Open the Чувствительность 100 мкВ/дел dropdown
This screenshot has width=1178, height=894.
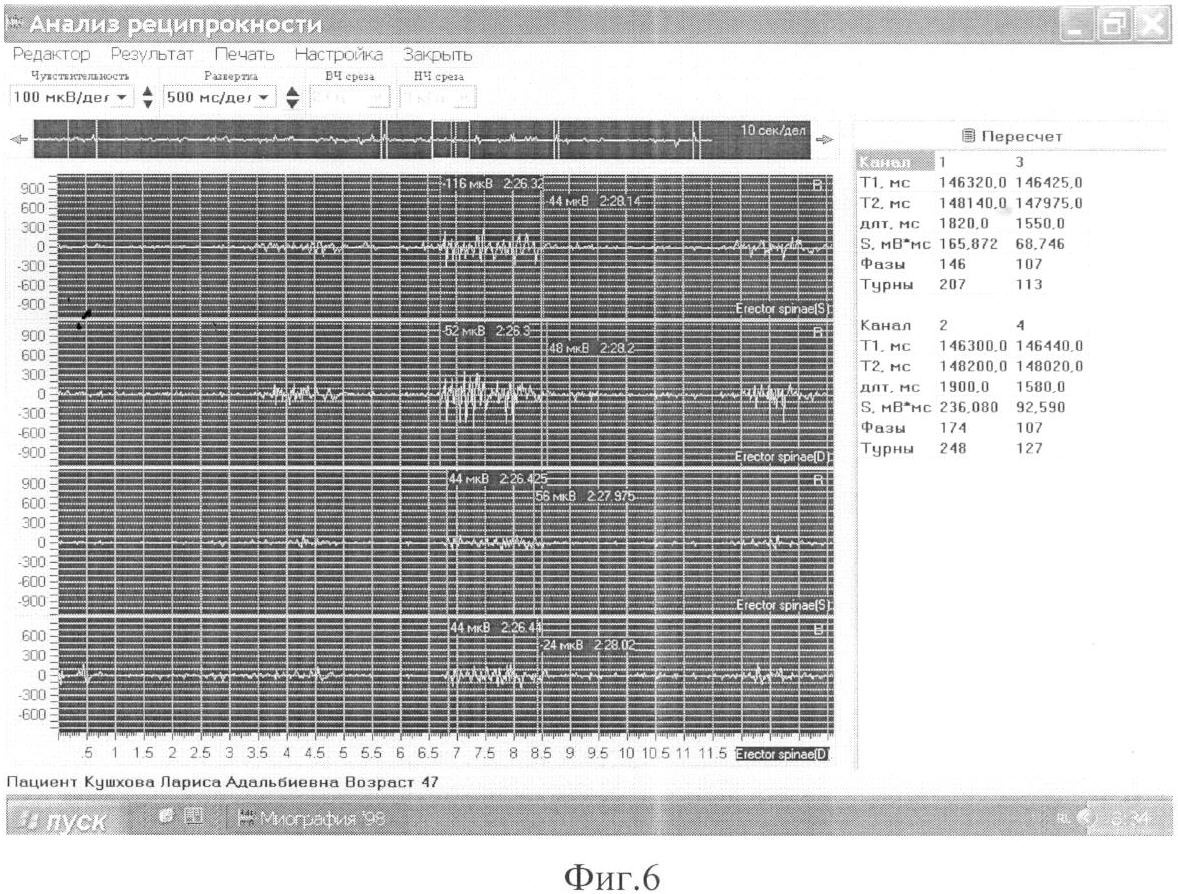coord(122,97)
